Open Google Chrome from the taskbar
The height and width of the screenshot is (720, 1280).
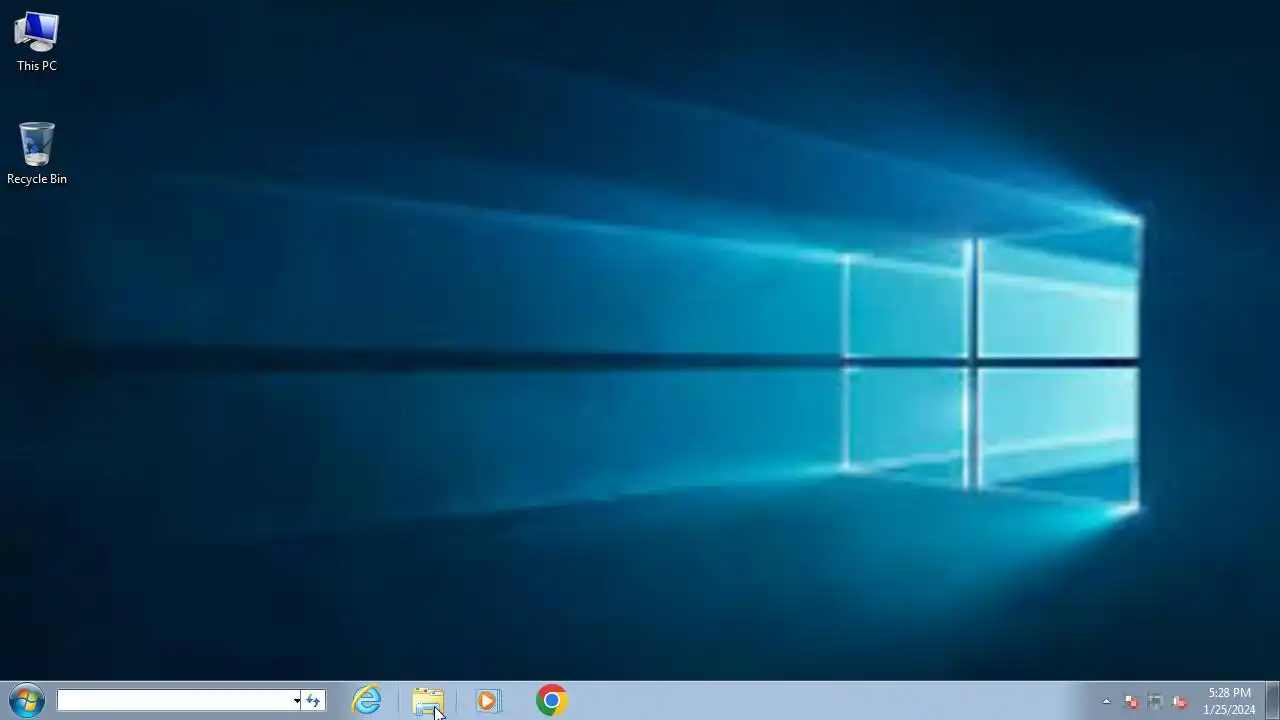click(551, 701)
